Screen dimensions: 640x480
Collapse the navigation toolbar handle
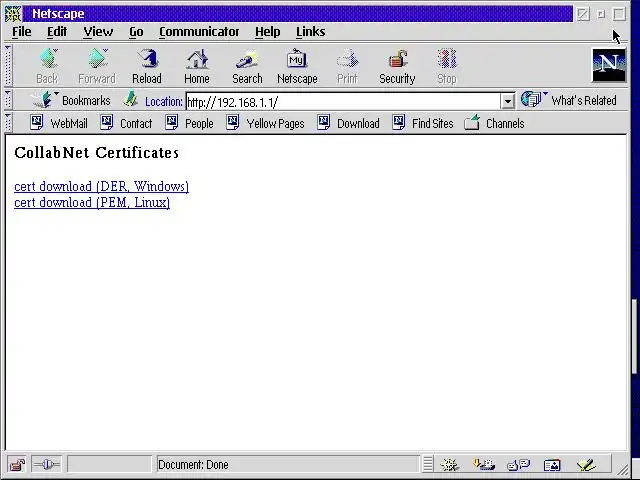click(x=8, y=65)
